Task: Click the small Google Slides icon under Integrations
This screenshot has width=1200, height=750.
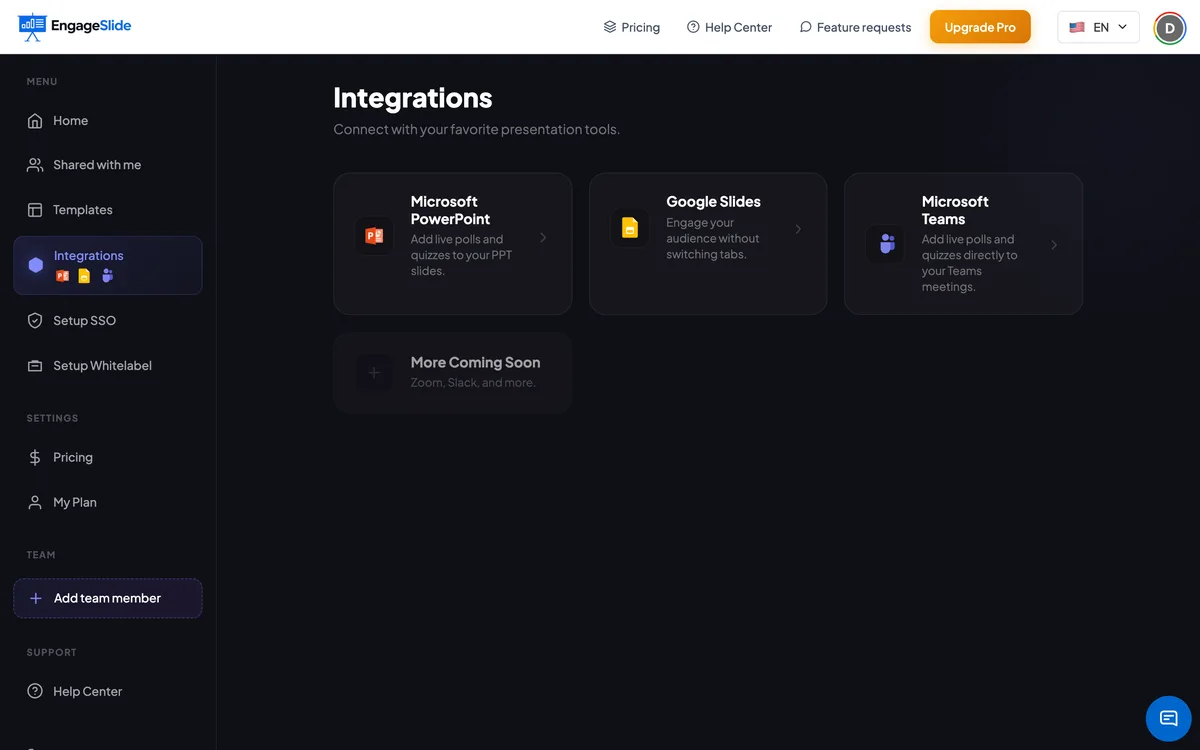Action: (x=84, y=276)
